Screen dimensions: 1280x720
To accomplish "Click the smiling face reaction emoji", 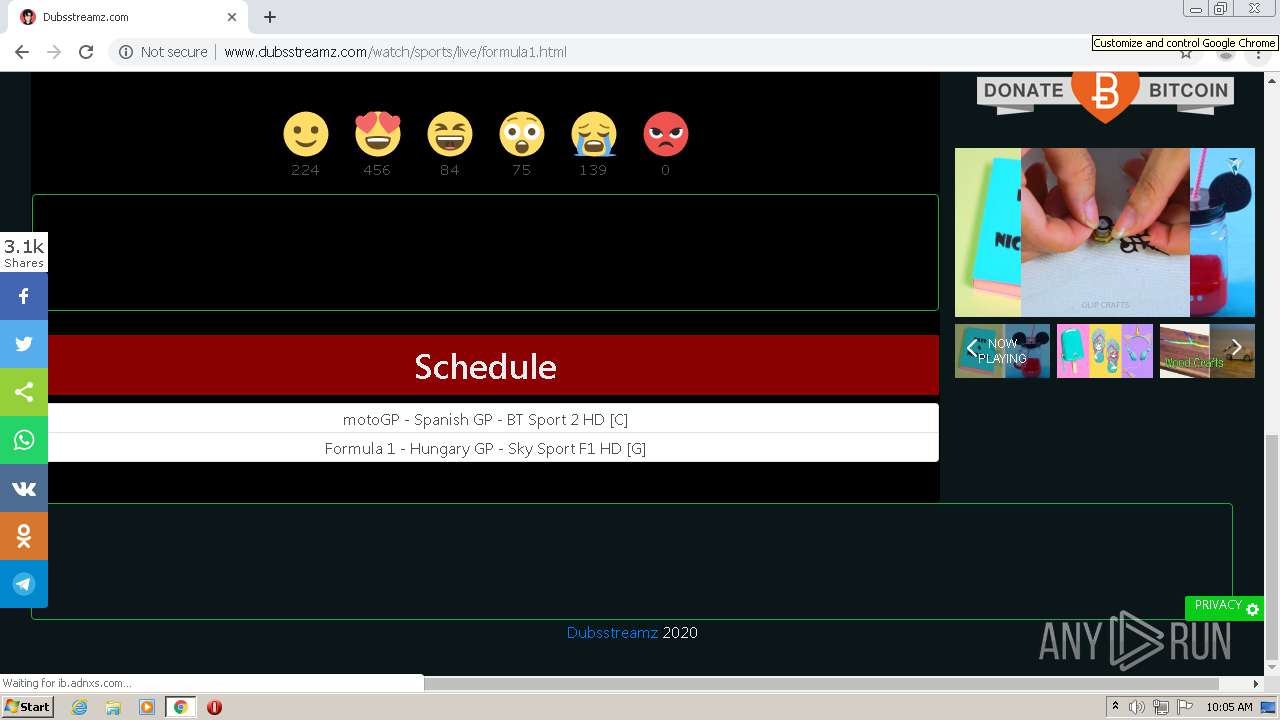I will pyautogui.click(x=306, y=134).
